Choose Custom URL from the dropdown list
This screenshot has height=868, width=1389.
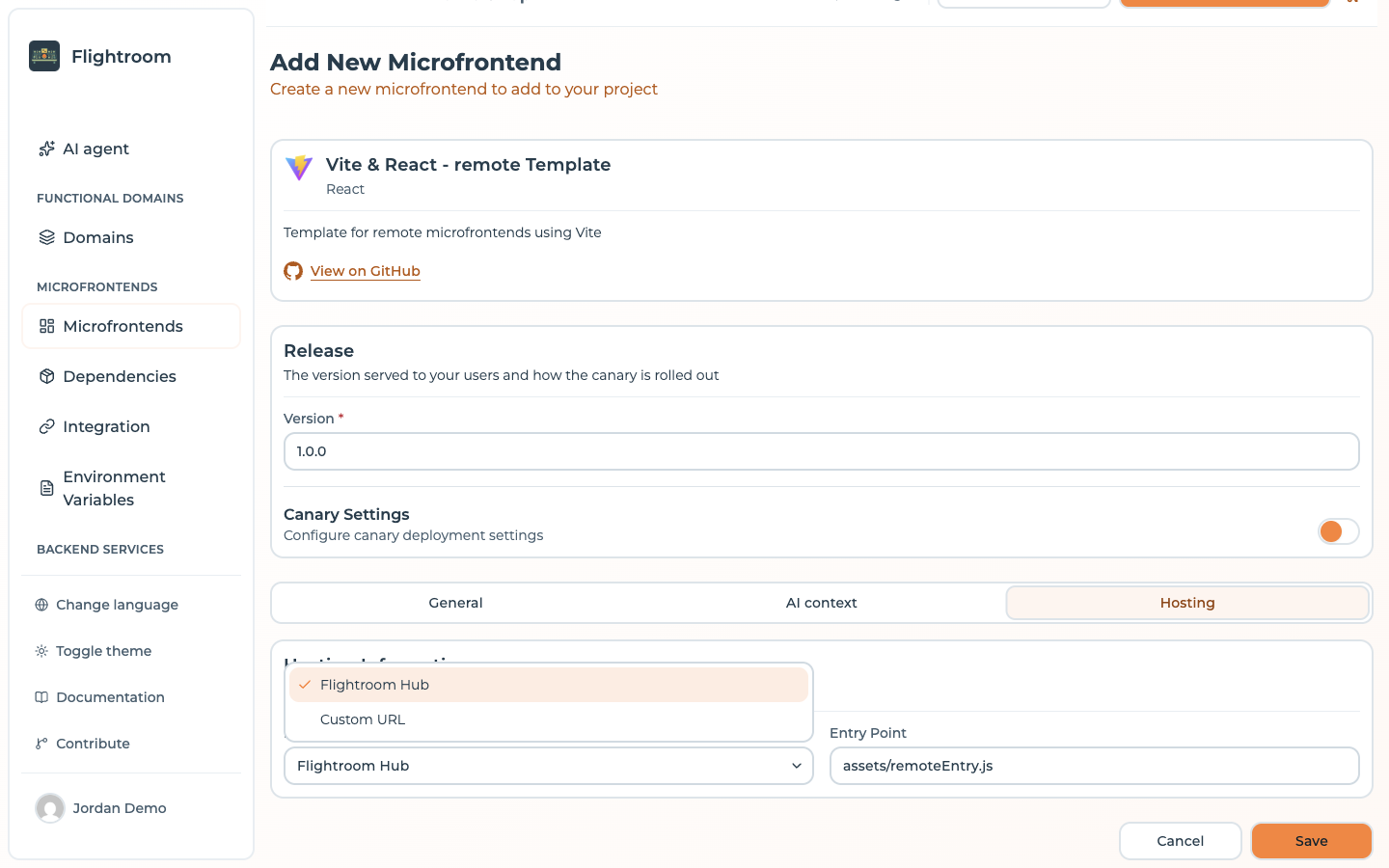[549, 719]
